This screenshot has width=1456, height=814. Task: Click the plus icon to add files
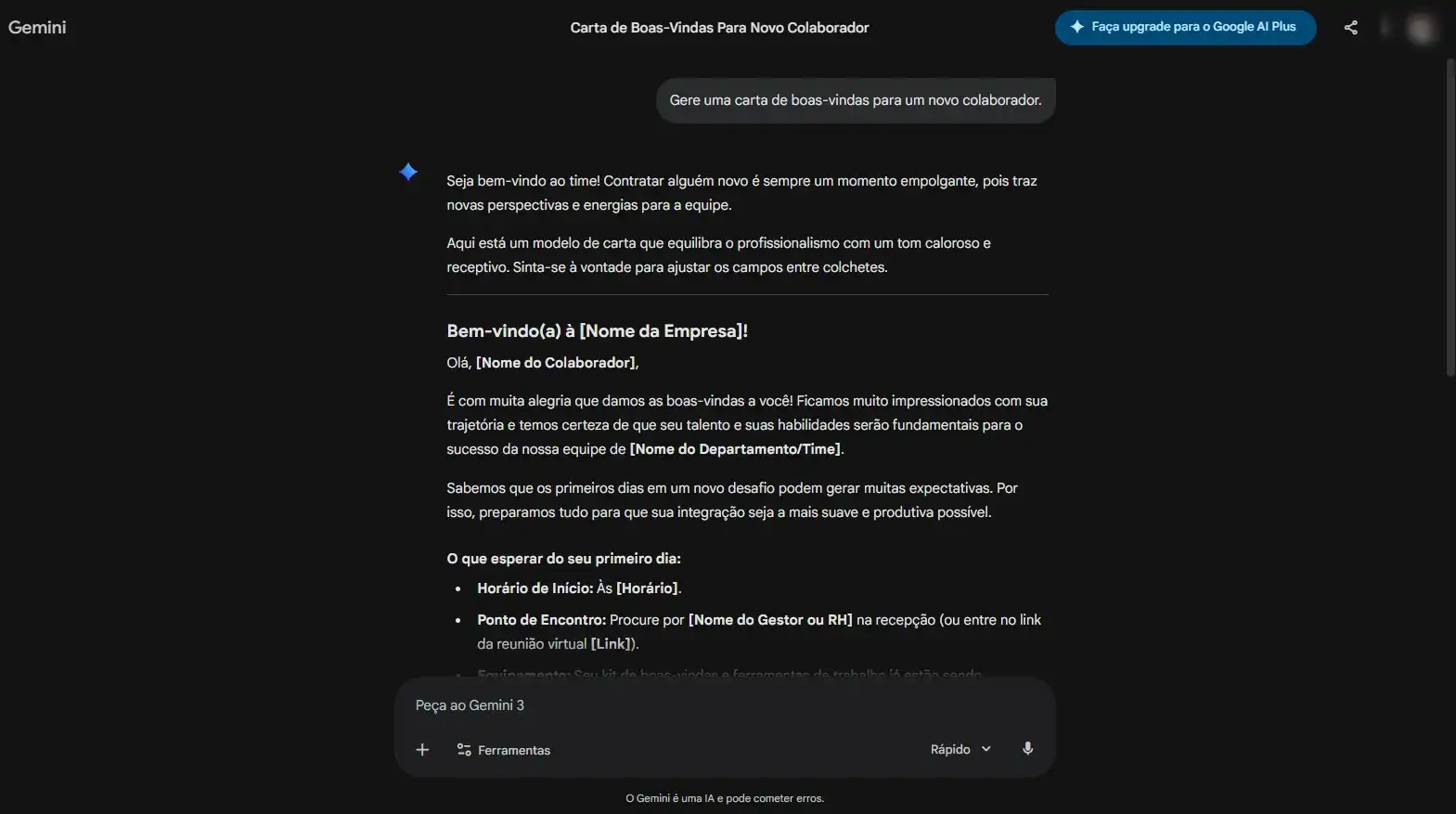click(x=422, y=750)
